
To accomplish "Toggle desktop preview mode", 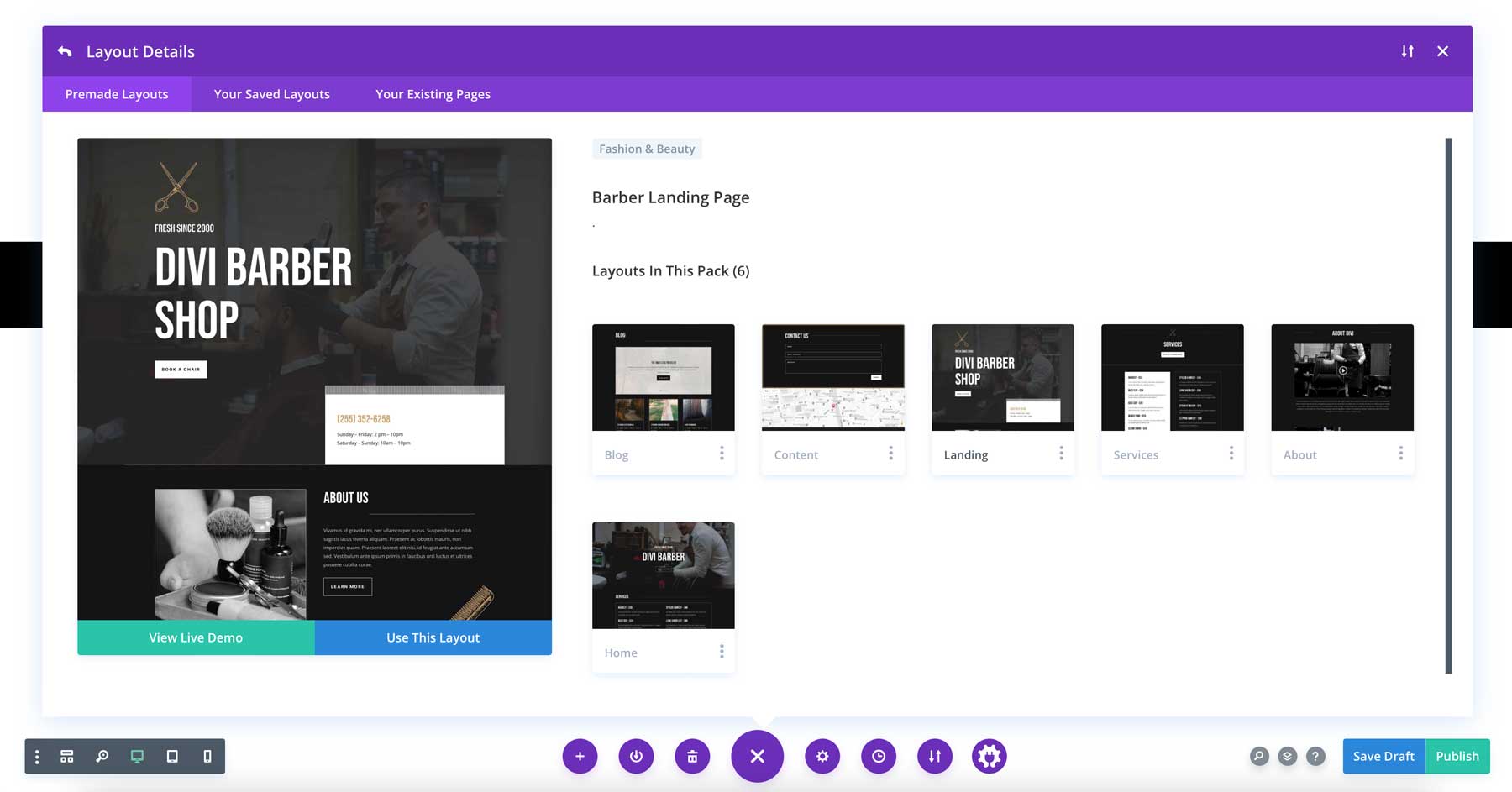I will click(x=136, y=756).
